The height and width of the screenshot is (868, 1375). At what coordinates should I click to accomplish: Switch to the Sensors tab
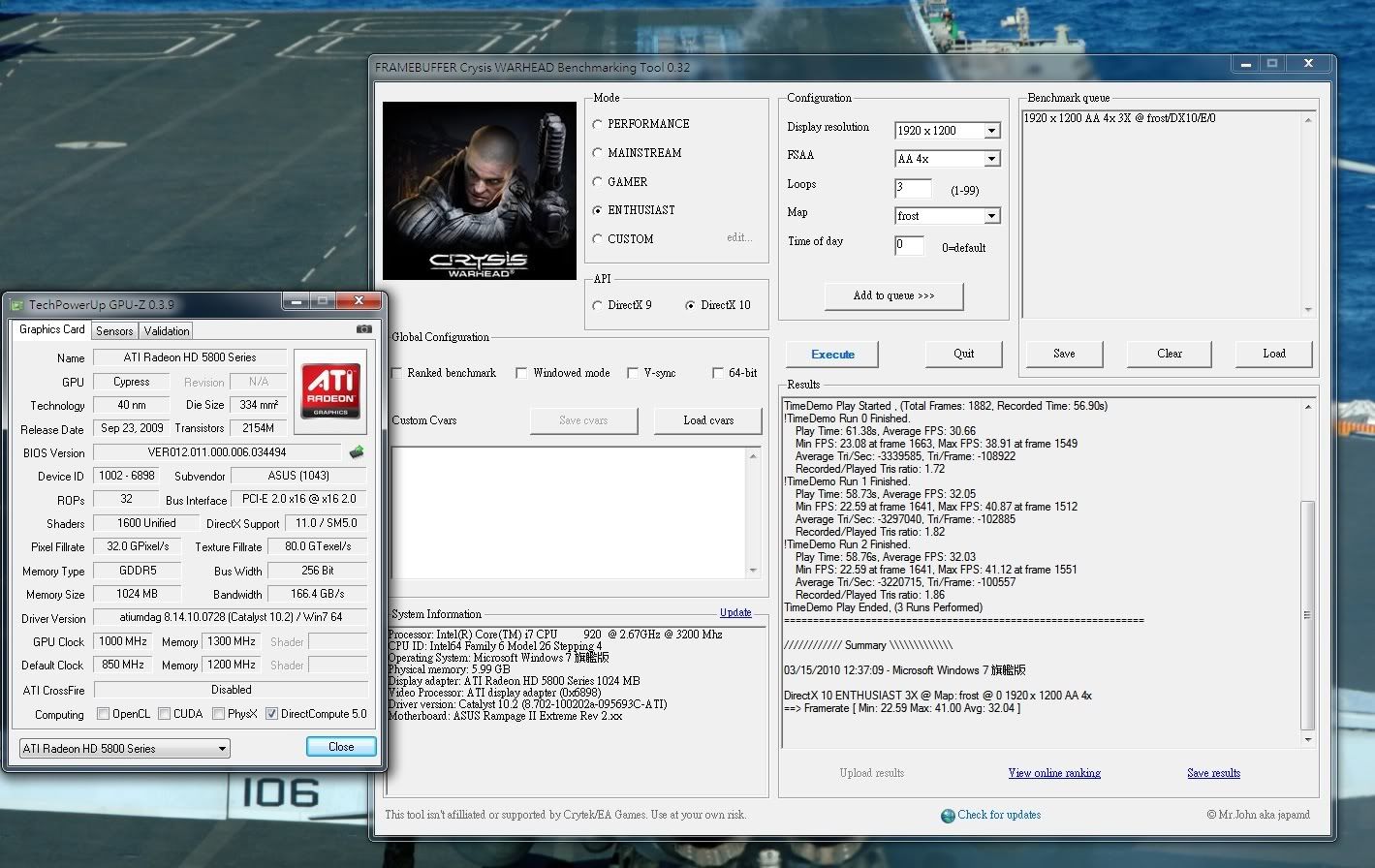pyautogui.click(x=114, y=330)
